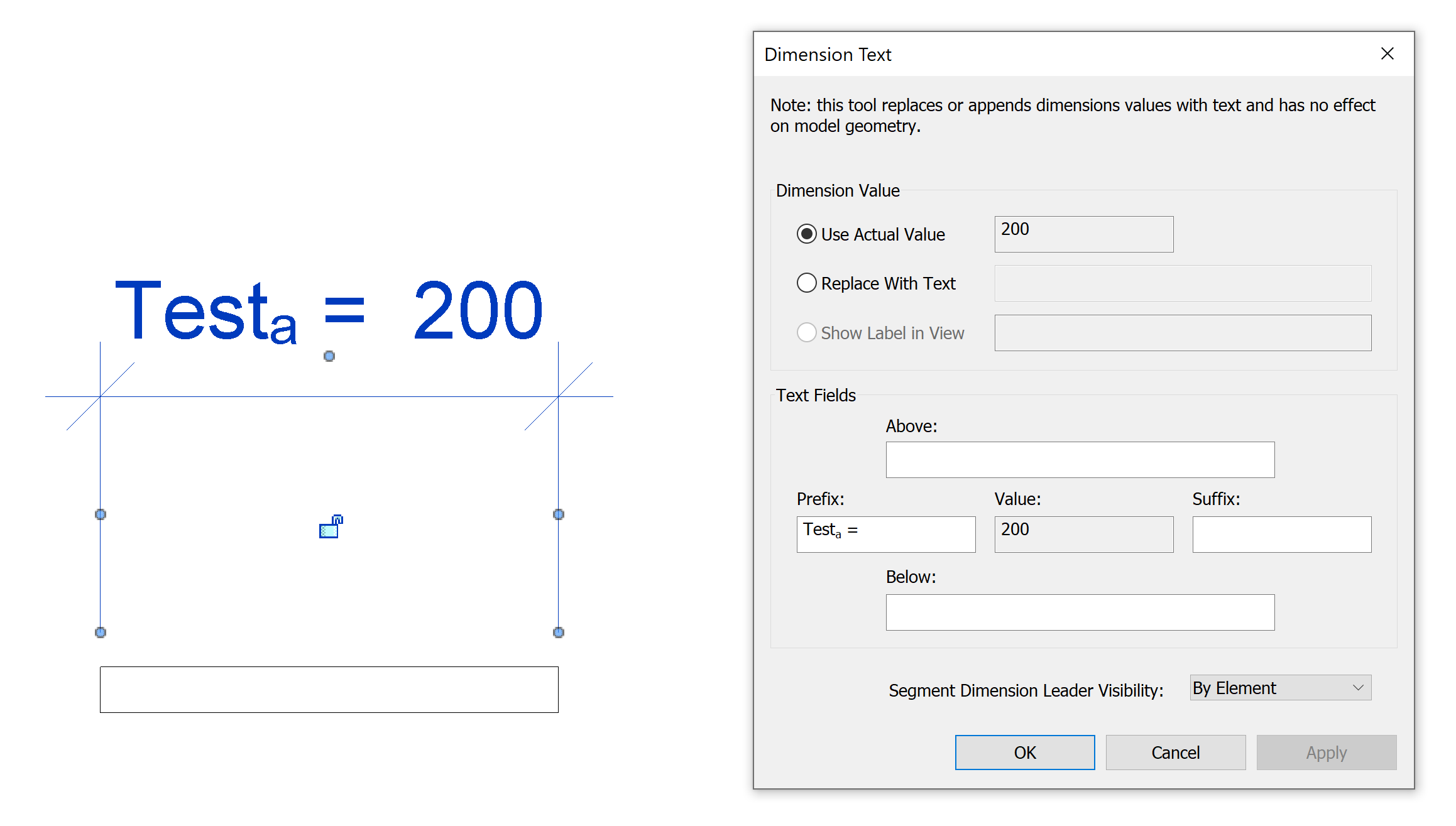
Task: Confirm changes with the OK button
Action: tap(1024, 752)
